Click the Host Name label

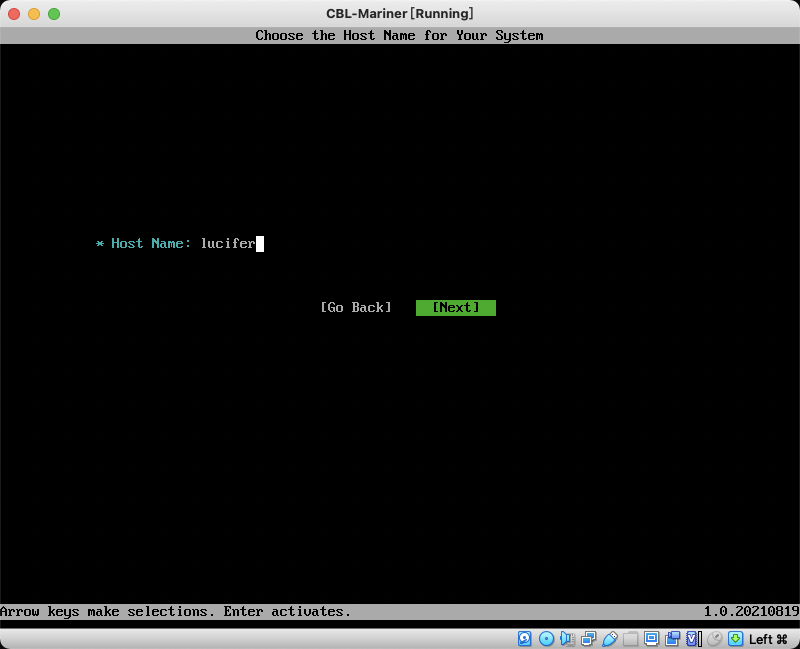pos(151,243)
